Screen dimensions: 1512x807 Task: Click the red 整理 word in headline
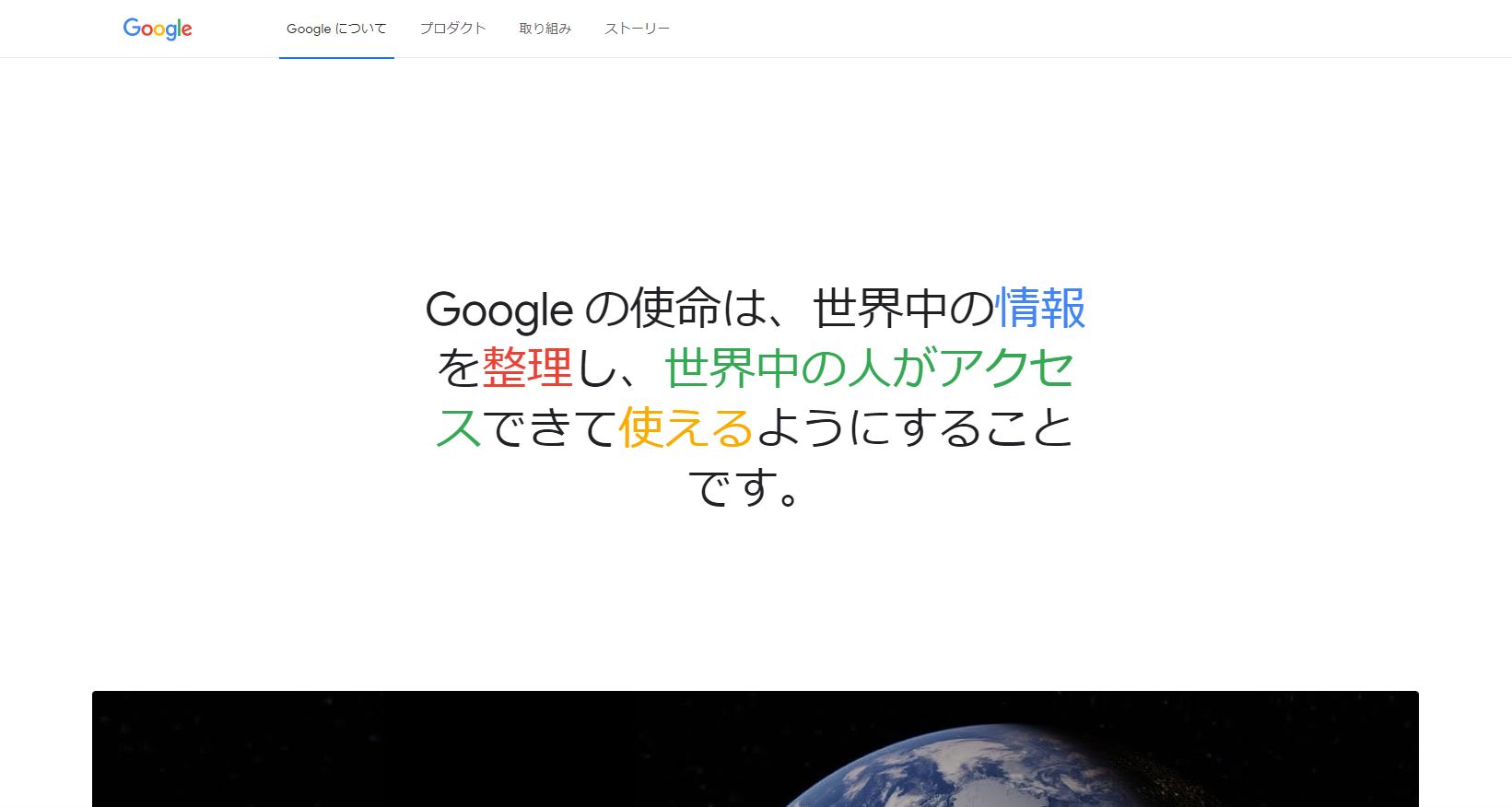(x=528, y=368)
